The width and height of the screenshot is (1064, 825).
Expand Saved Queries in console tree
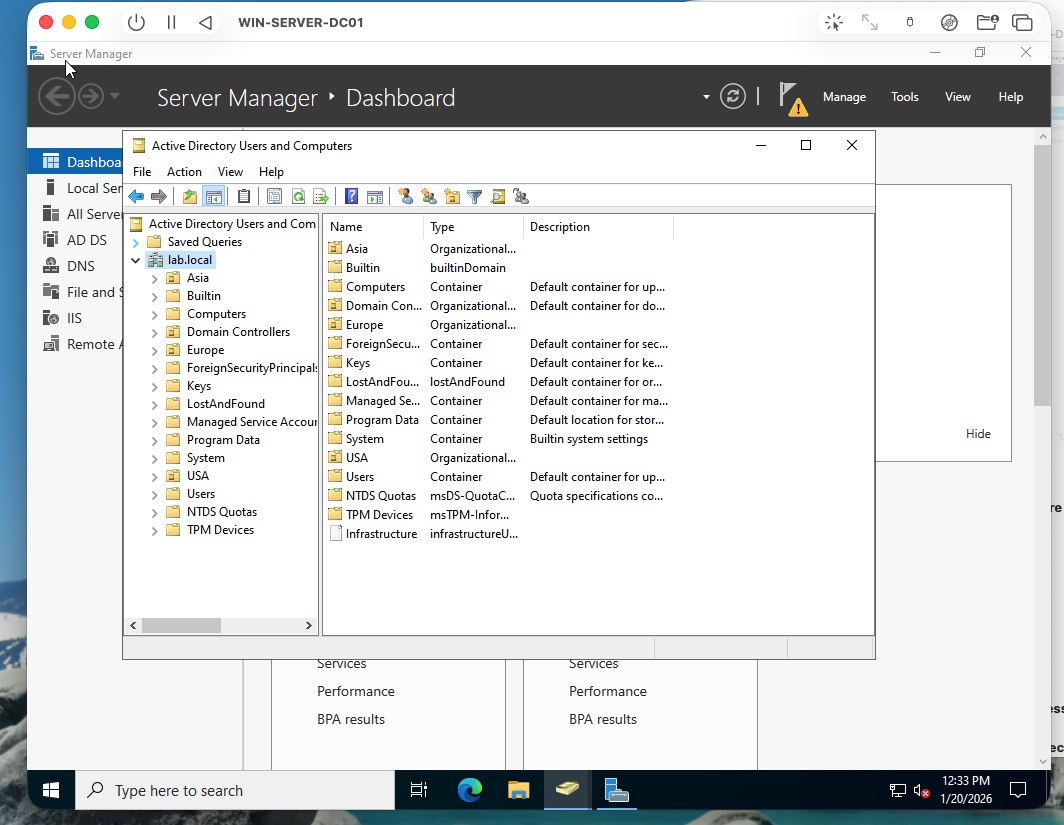click(x=136, y=242)
